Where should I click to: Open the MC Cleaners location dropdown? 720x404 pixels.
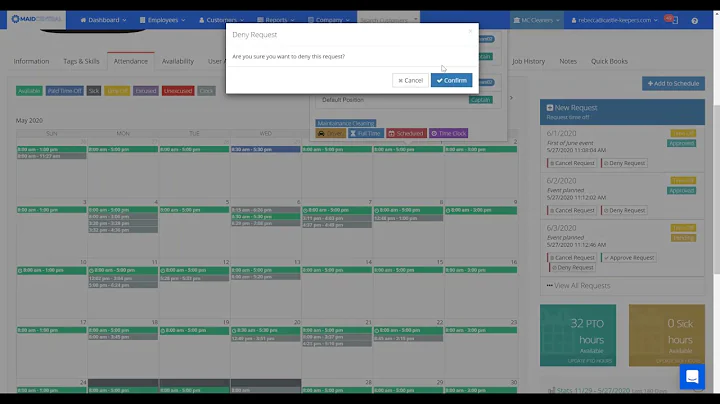[536, 20]
